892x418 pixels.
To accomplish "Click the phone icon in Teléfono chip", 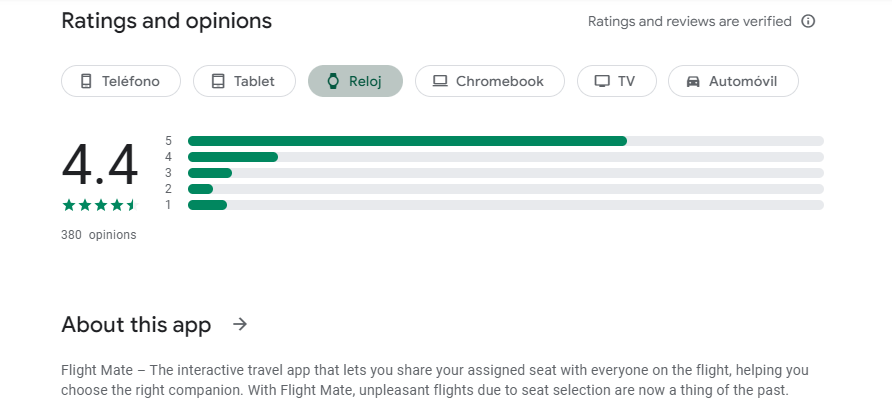I will [86, 81].
